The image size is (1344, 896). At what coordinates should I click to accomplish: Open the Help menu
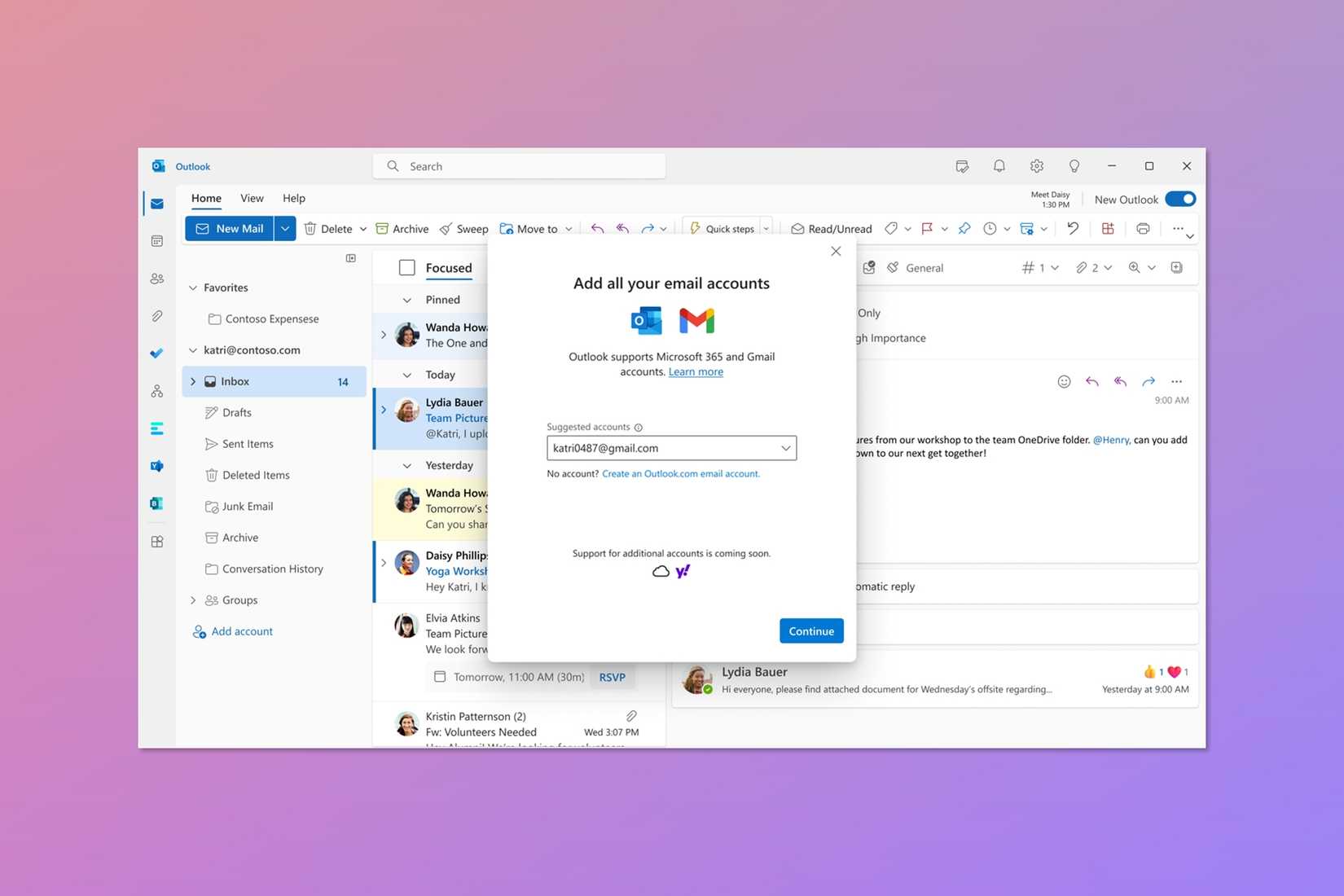293,198
